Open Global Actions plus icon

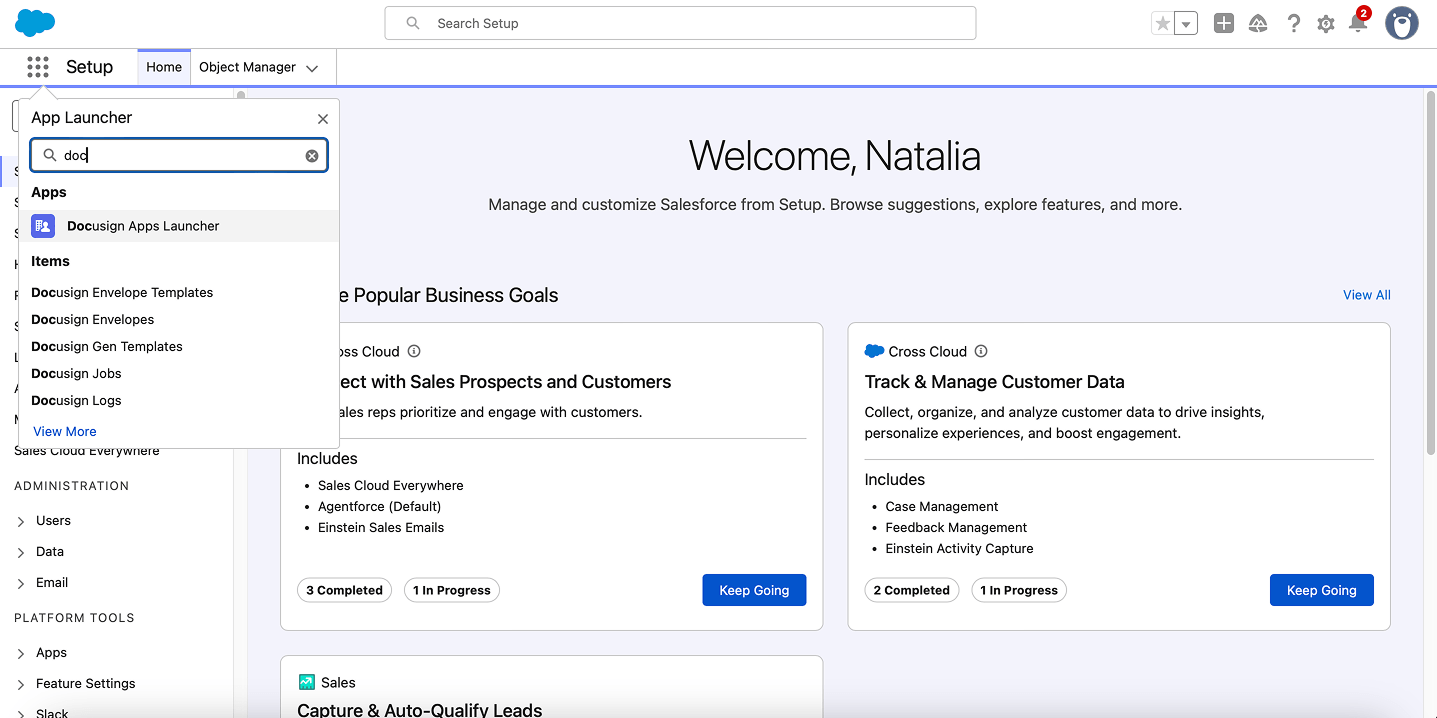(x=1224, y=23)
